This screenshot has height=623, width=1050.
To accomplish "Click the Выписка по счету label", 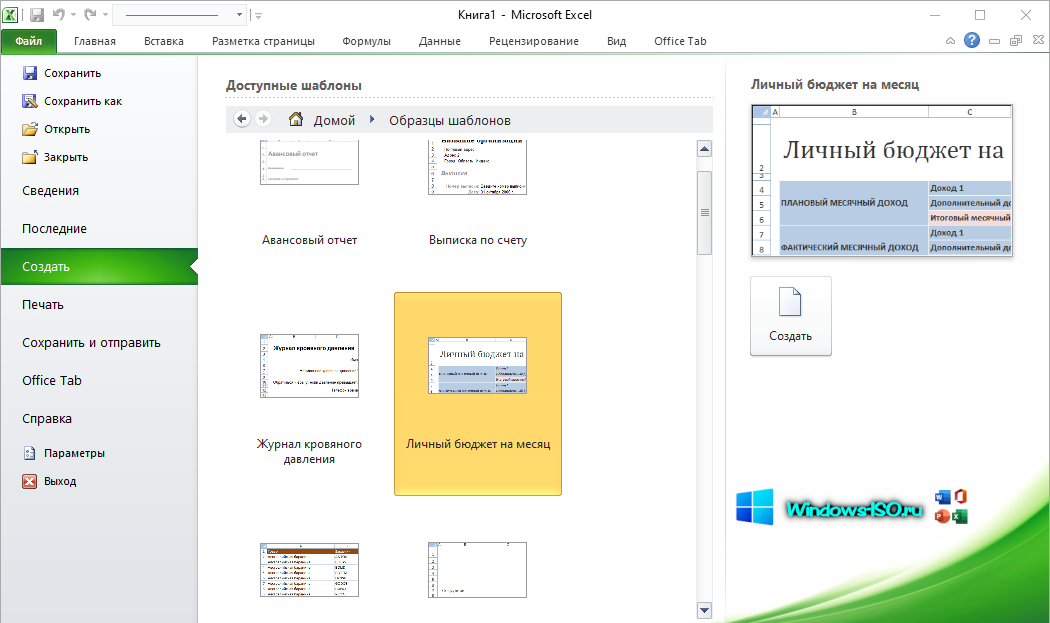I will [478, 240].
